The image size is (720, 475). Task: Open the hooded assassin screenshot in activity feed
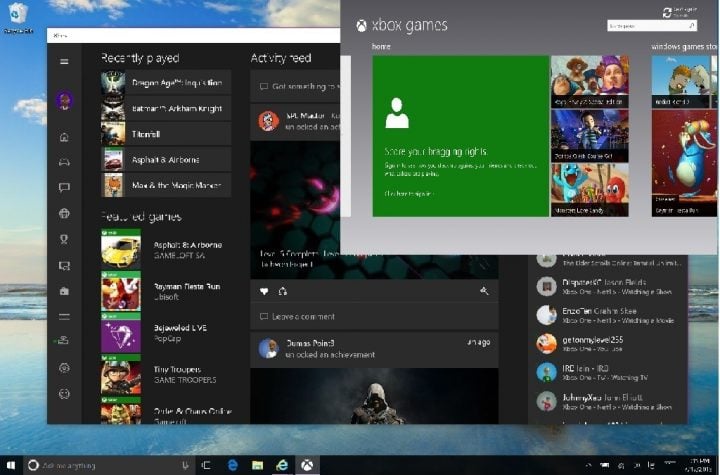(x=374, y=396)
